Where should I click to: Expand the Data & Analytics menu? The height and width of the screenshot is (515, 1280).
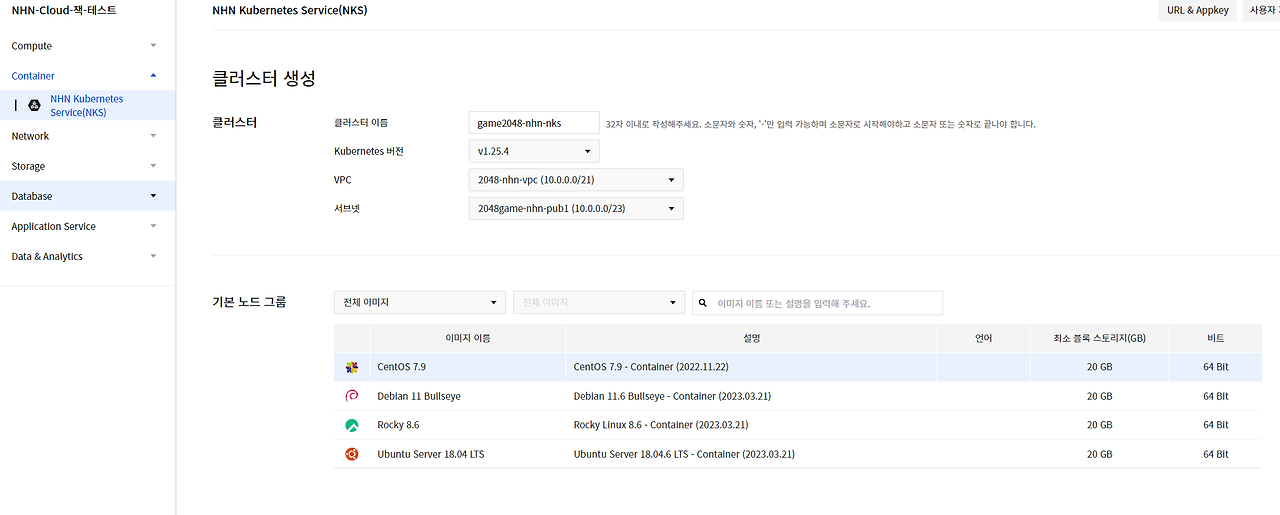tap(88, 256)
